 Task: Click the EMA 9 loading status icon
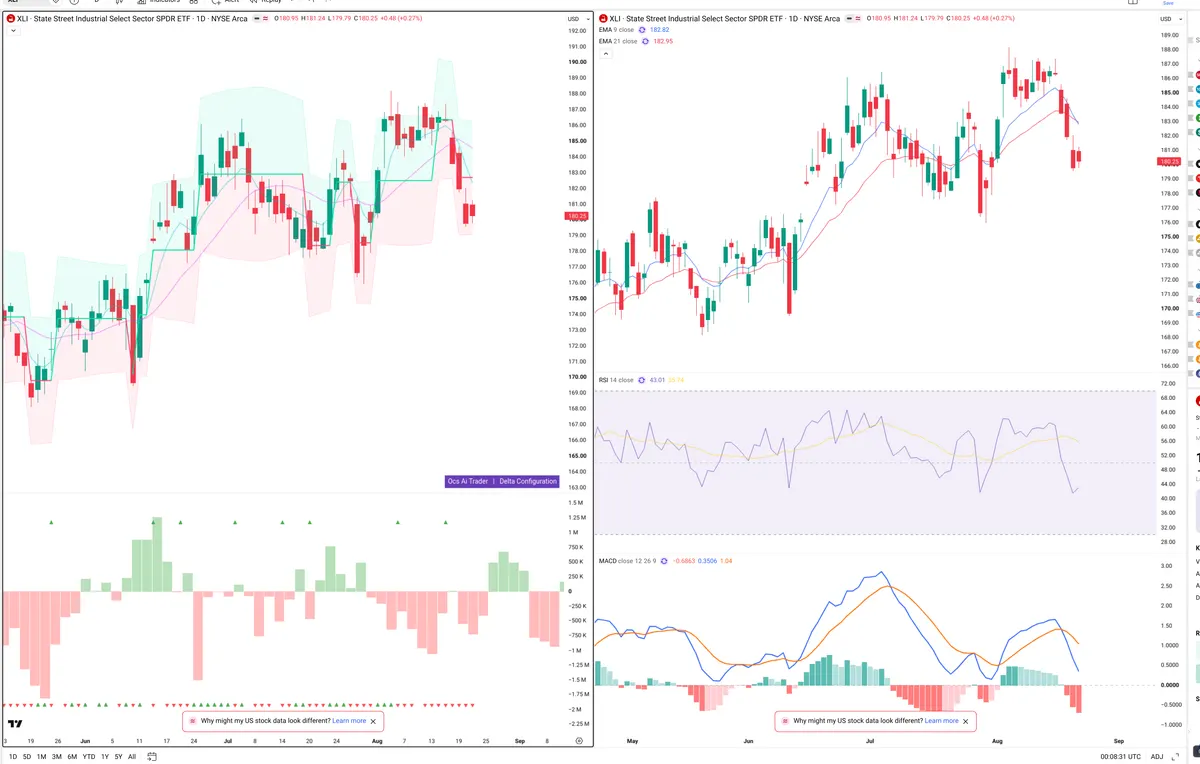pos(644,30)
